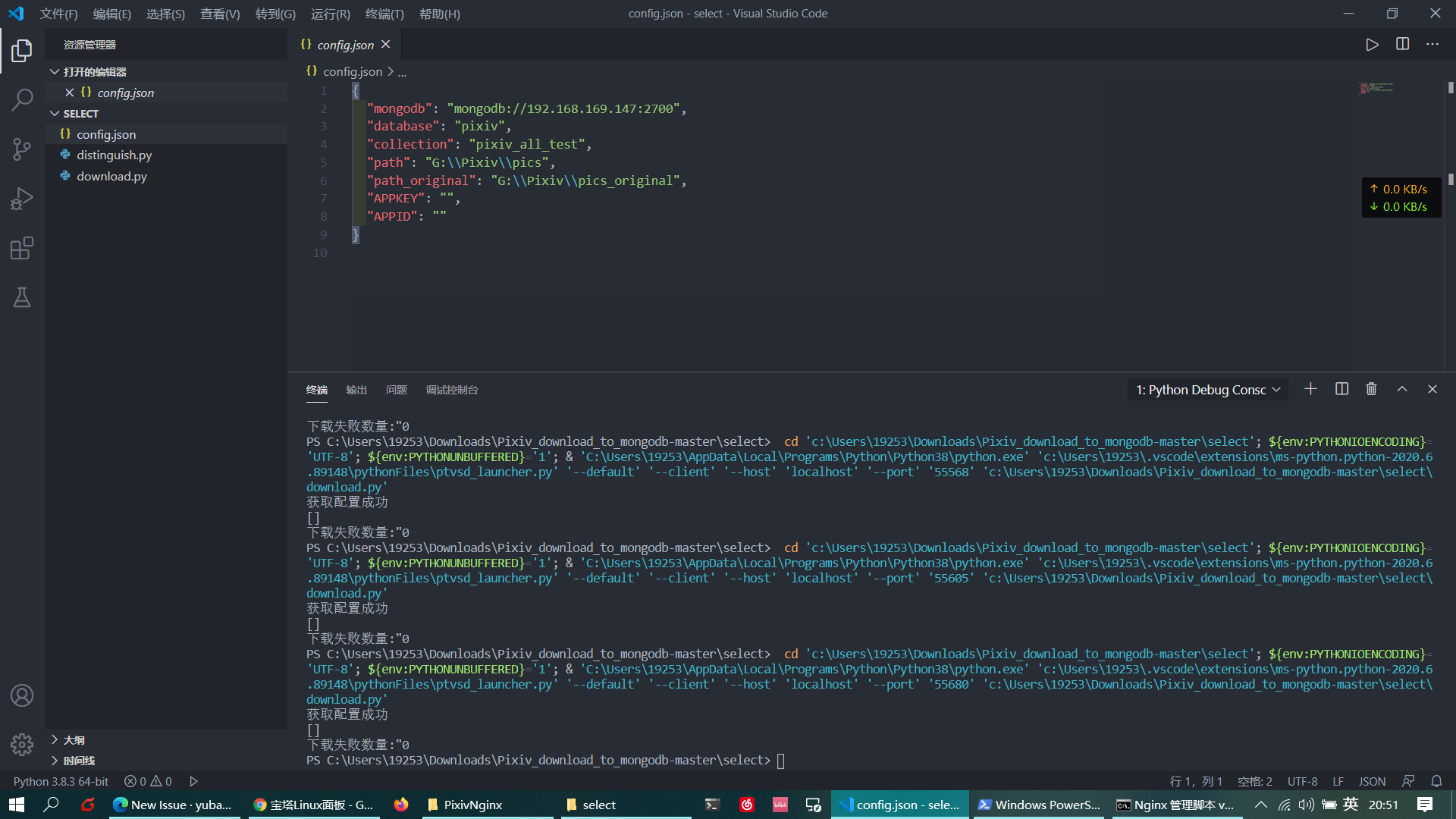1456x819 pixels.
Task: Maximize terminal panel with up chevron
Action: point(1402,389)
